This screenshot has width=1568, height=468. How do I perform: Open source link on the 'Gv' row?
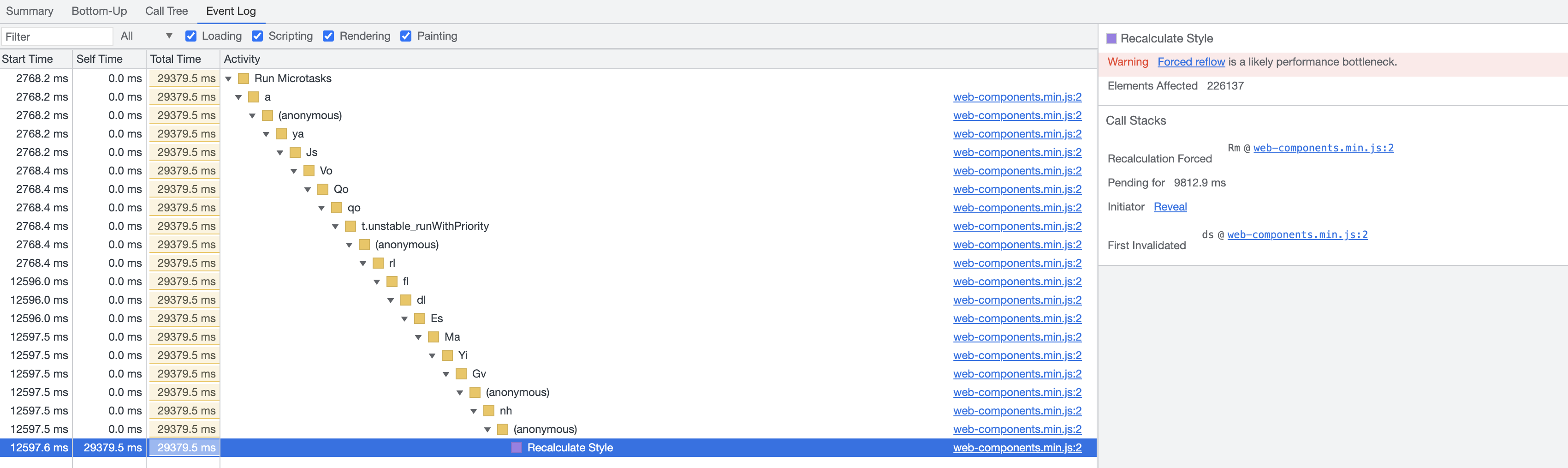(1017, 374)
